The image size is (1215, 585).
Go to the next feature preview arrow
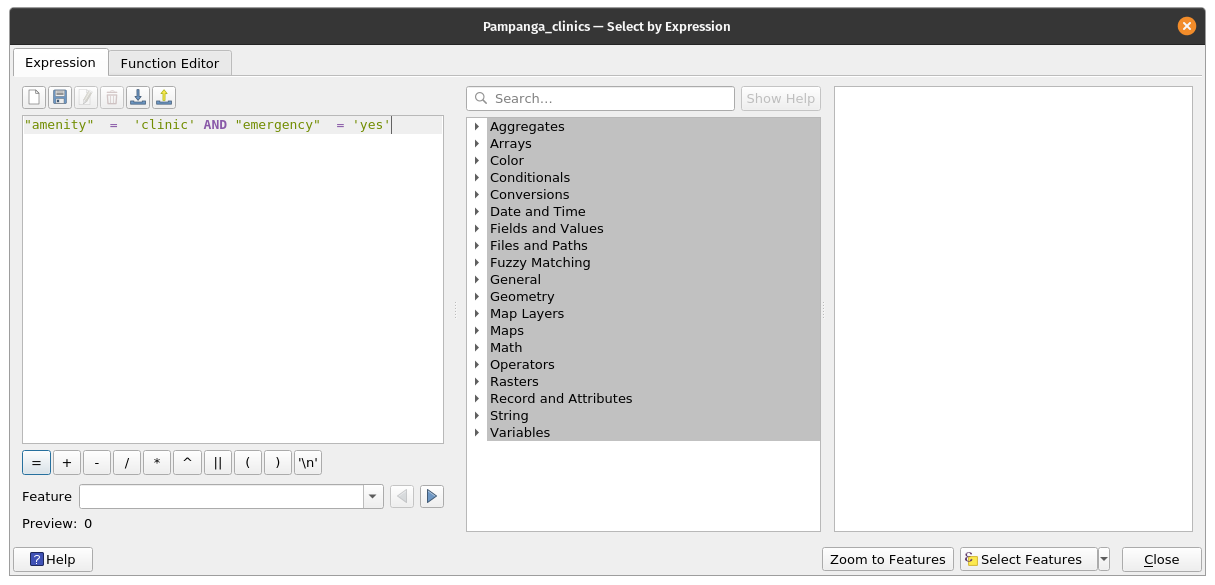click(431, 496)
